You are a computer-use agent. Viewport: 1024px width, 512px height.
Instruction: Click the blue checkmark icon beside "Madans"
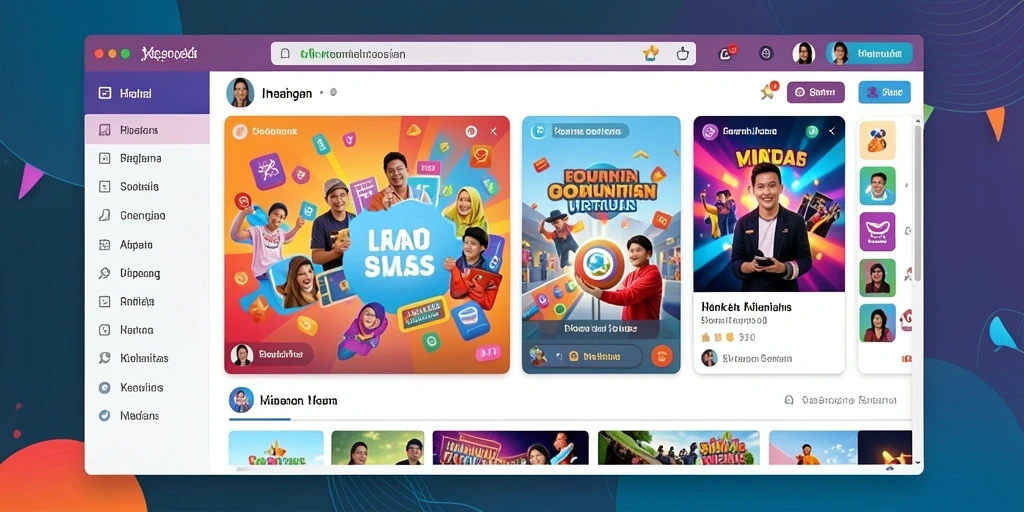click(104, 415)
